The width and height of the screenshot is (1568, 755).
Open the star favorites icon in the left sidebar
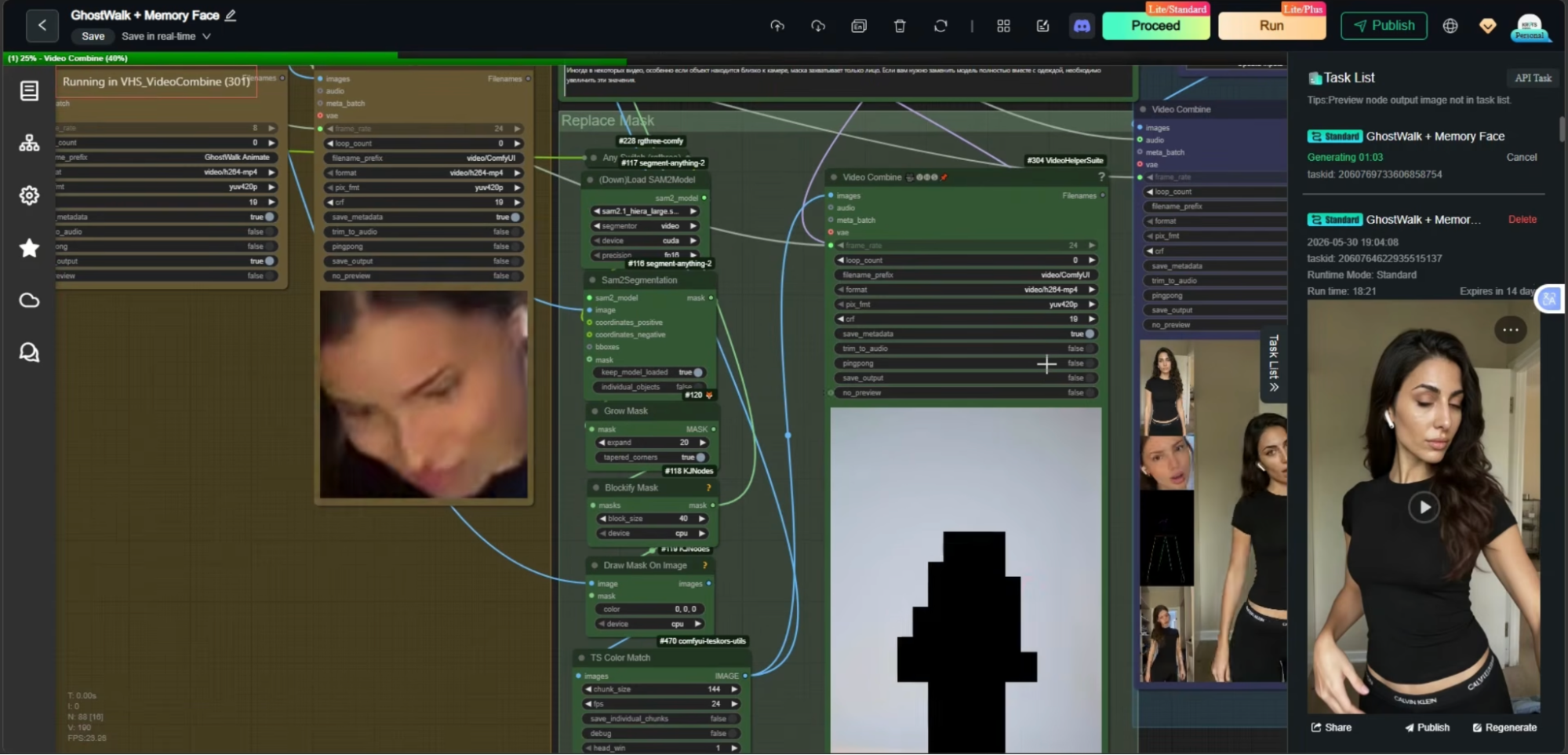pos(29,248)
